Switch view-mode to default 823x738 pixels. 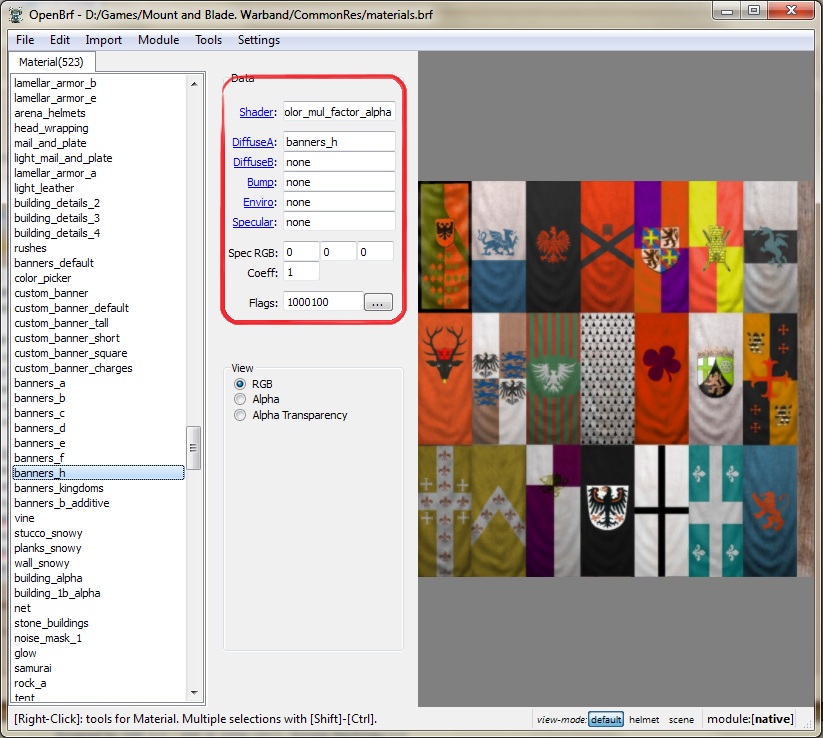click(606, 719)
